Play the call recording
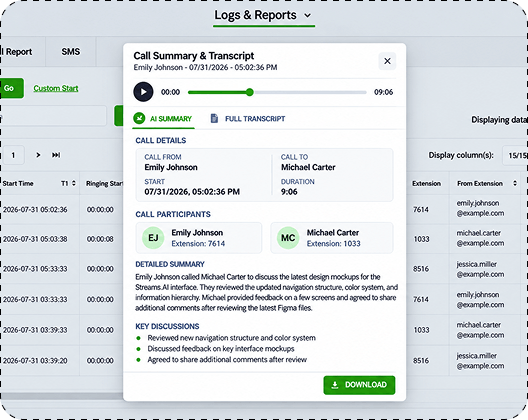The height and width of the screenshot is (420, 528). tap(143, 92)
